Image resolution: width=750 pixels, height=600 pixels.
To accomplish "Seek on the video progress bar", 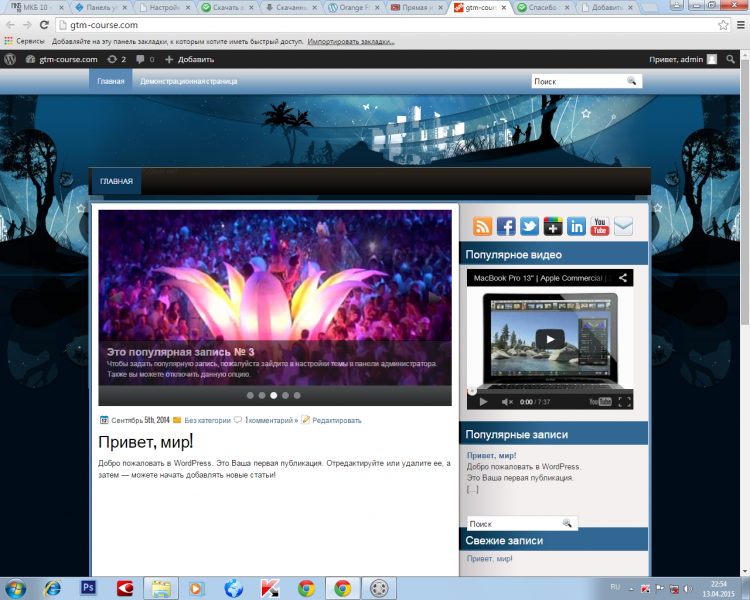I will click(x=550, y=391).
